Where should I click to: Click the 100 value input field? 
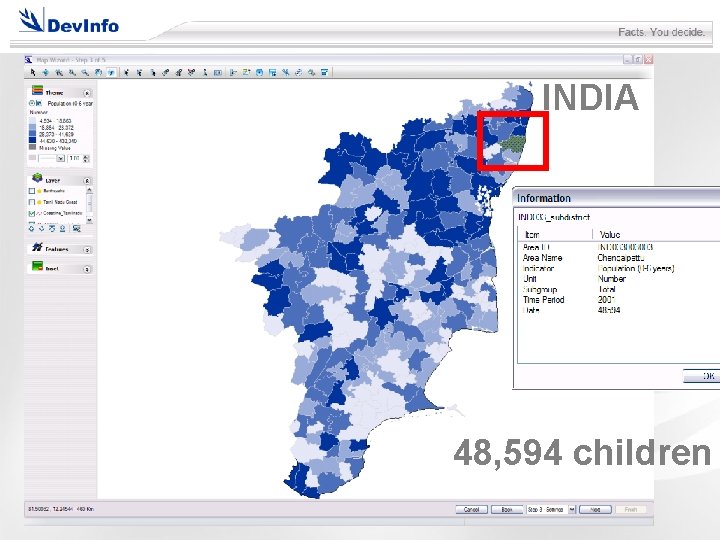point(74,158)
